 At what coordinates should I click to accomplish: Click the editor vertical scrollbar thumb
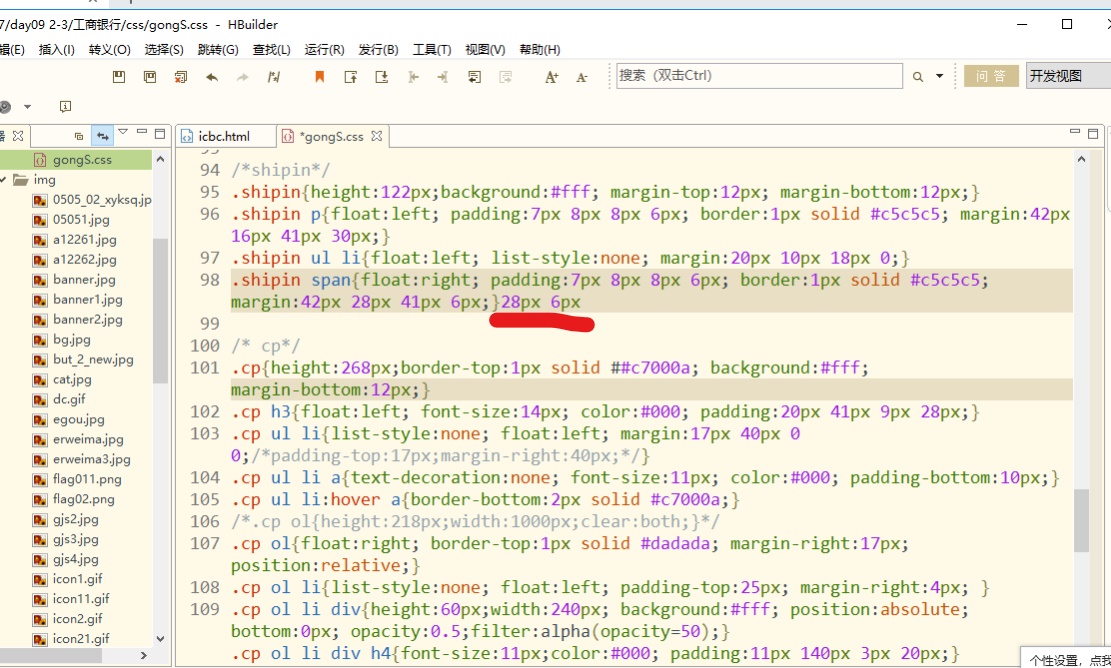point(1081,520)
